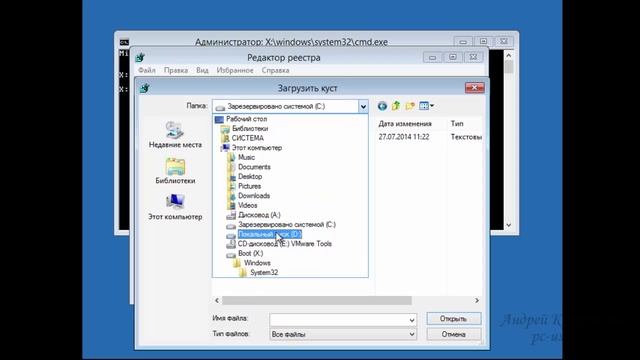Viewport: 640px width, 360px height.
Task: Select Downloads folder in the list
Action: [254, 196]
